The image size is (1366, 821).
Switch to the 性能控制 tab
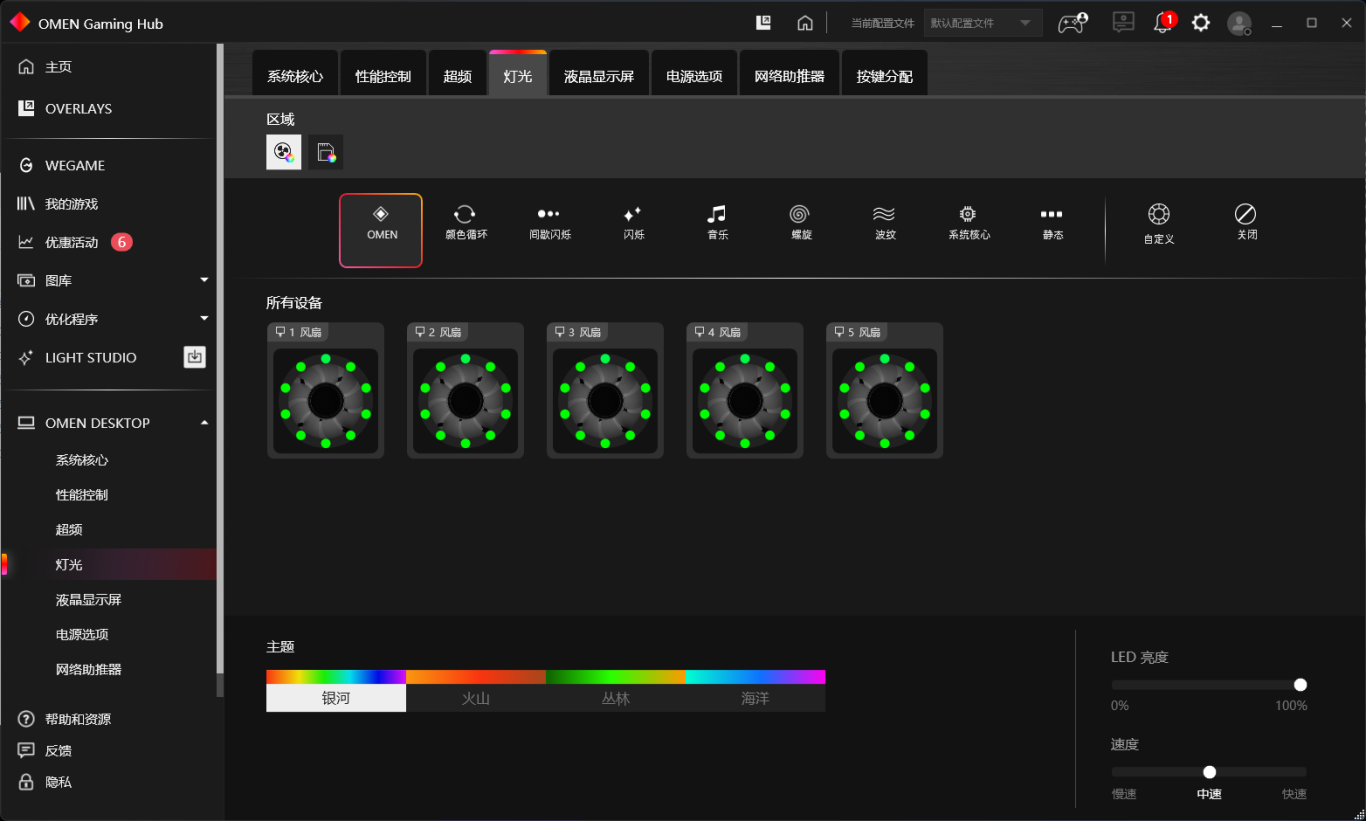pos(383,76)
